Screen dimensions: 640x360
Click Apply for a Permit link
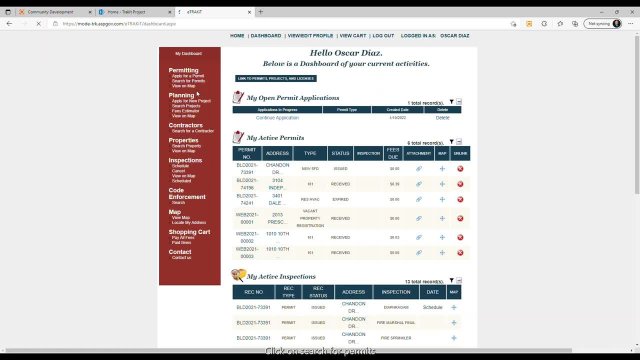point(188,76)
